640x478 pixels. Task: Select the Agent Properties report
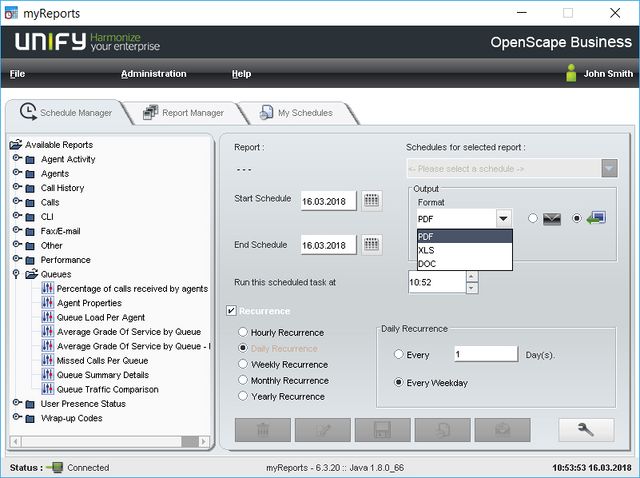coord(89,303)
